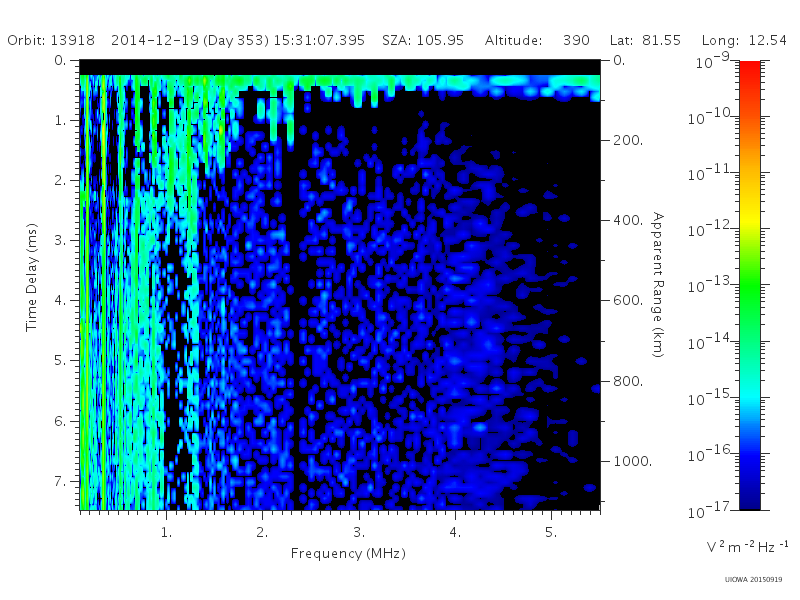Screen dimensions: 800x600
Task: Click the 10^-13 color scale label
Action: pyautogui.click(x=710, y=283)
